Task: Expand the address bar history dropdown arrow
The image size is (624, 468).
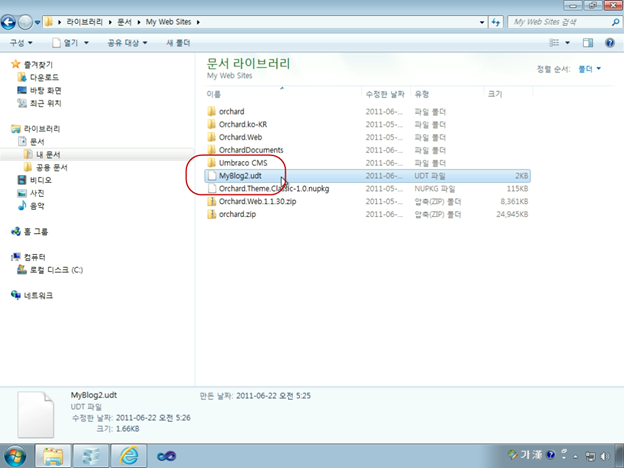Action: pyautogui.click(x=482, y=22)
